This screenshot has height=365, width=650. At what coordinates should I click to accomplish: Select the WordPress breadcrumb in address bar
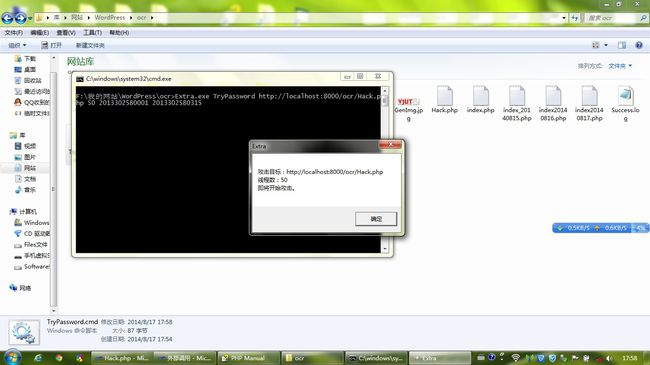(x=109, y=17)
